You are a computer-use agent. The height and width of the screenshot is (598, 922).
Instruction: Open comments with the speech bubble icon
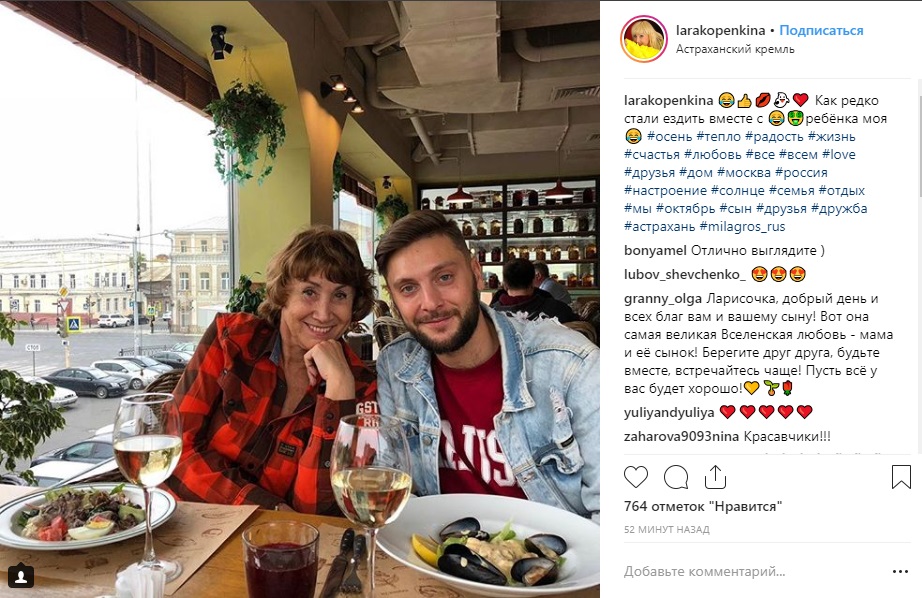[676, 477]
